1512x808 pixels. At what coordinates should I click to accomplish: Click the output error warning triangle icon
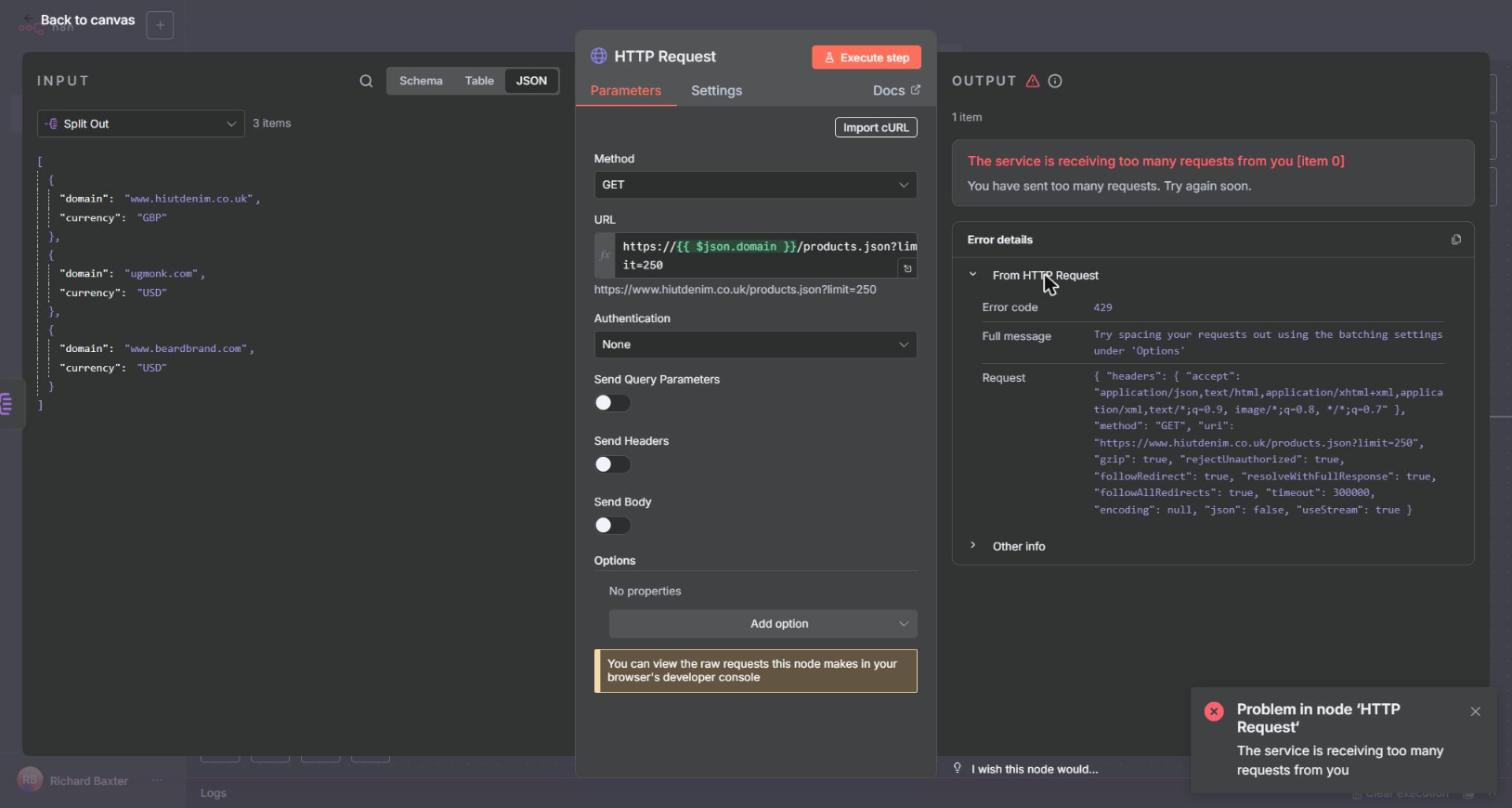[1033, 81]
